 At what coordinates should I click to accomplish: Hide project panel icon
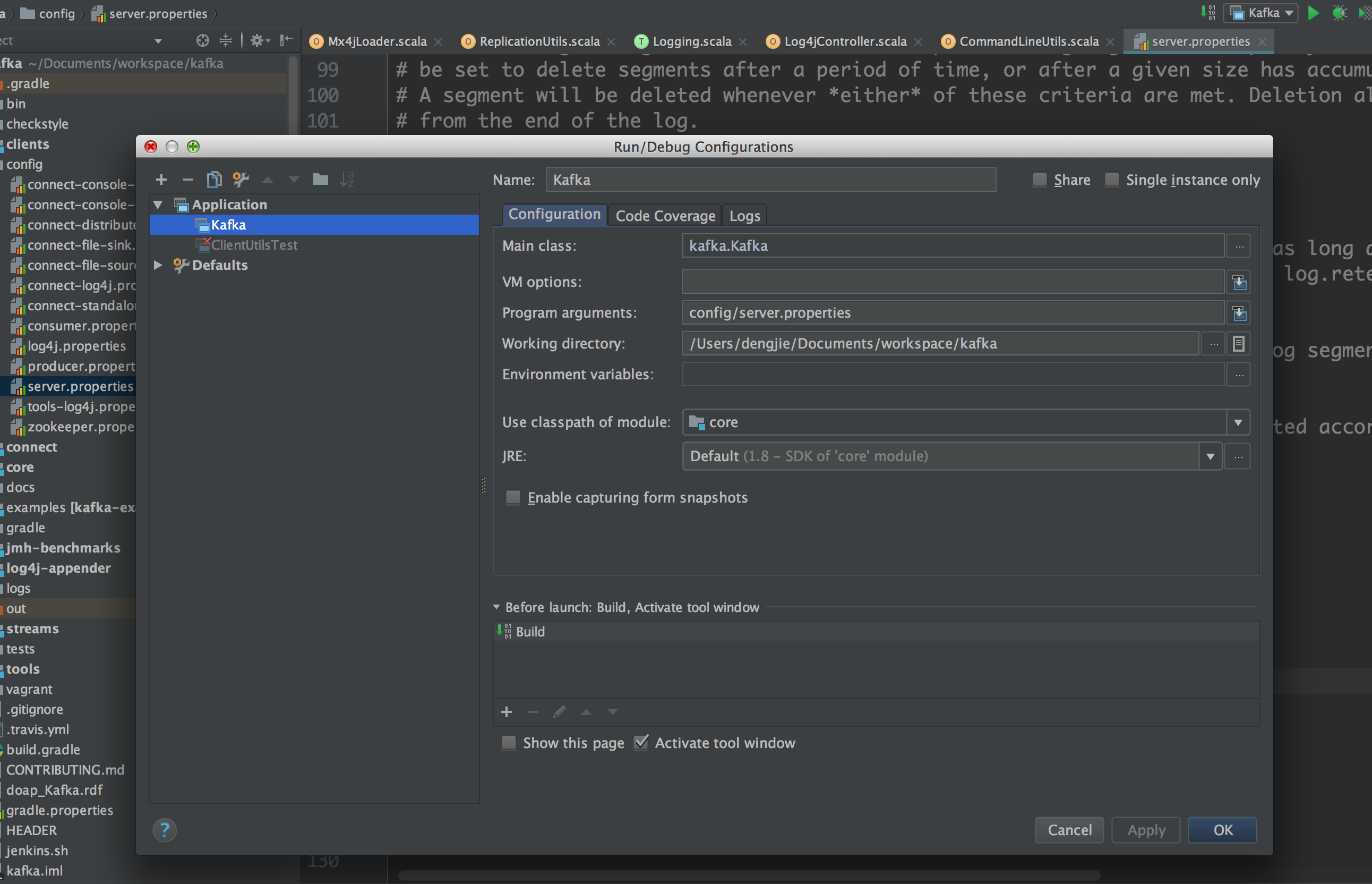click(286, 40)
